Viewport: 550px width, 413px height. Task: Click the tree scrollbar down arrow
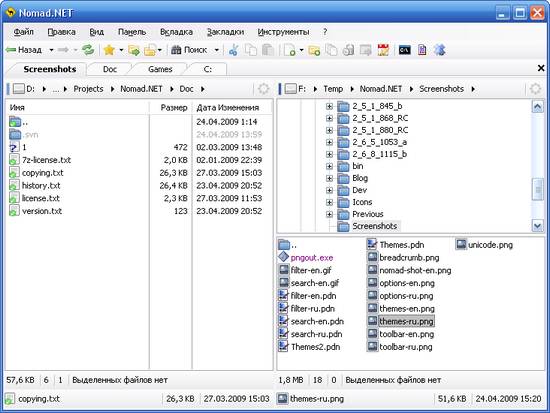tap(538, 225)
